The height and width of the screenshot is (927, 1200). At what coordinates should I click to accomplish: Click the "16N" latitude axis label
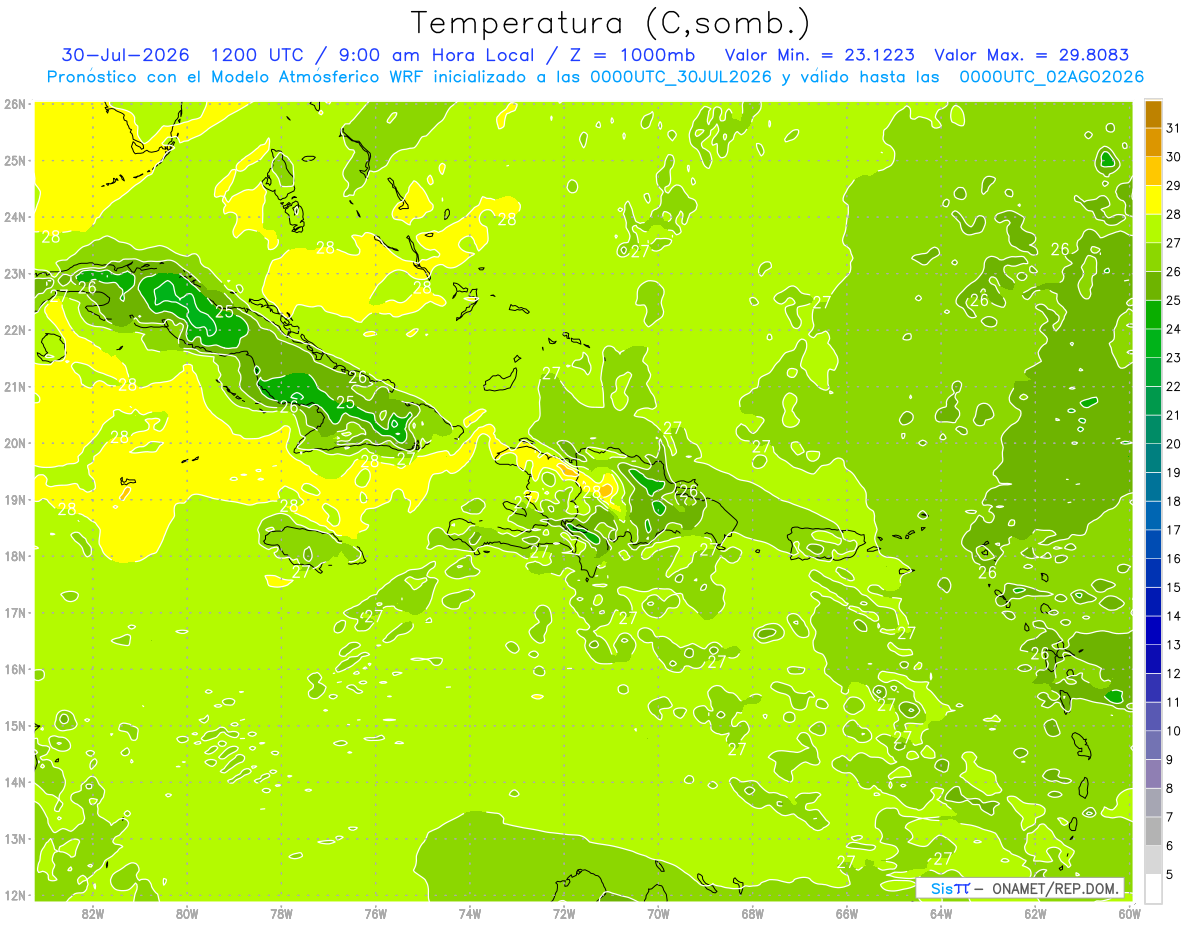tap(15, 669)
